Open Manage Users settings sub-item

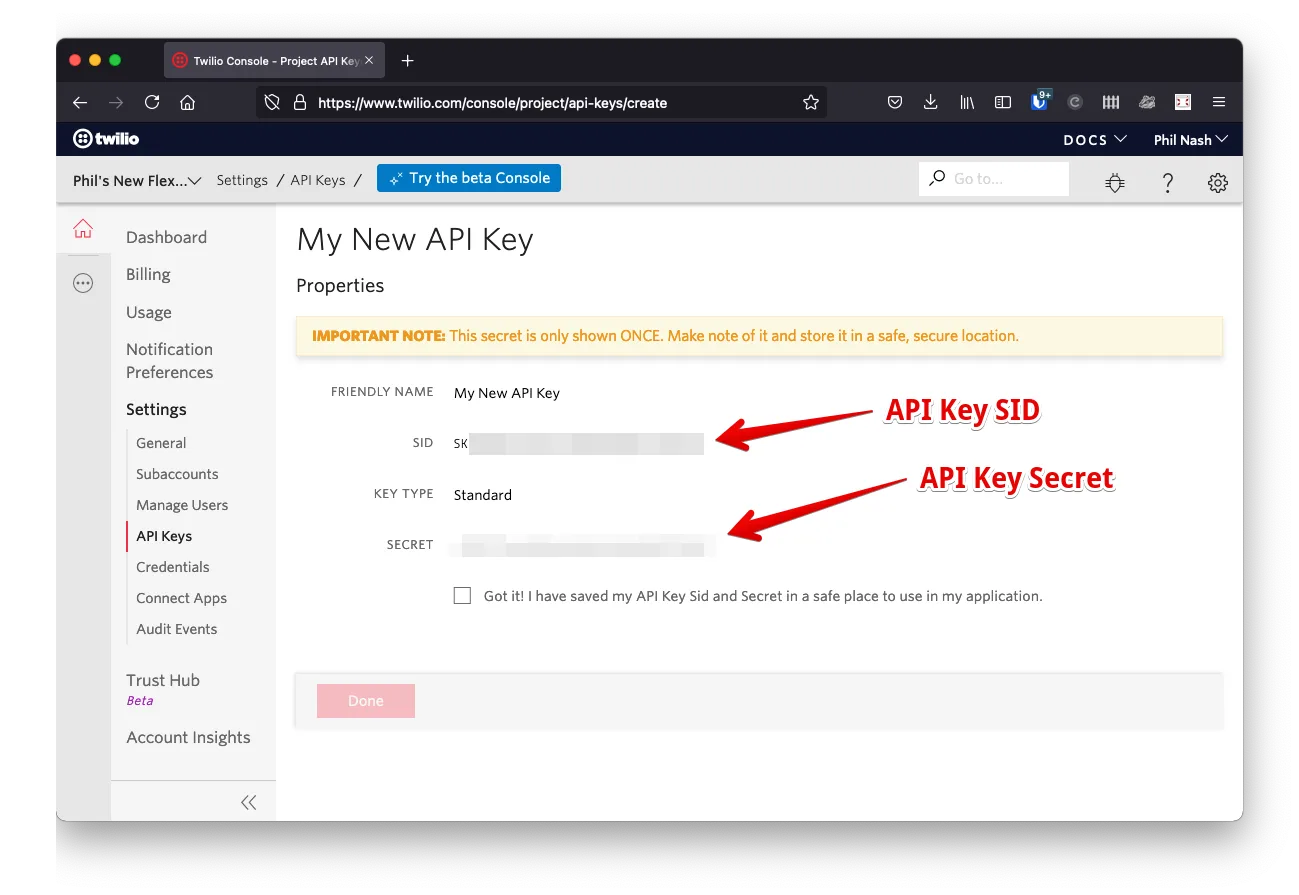[x=182, y=505]
